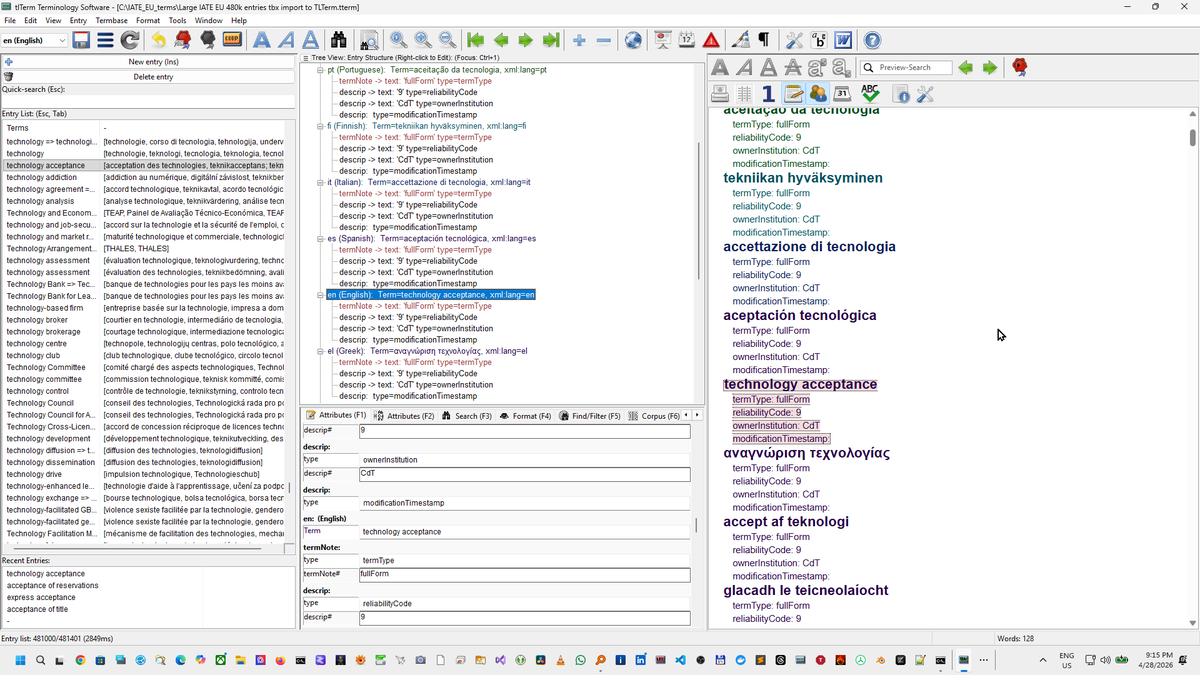Click the yellow Undo arrow icon
This screenshot has height=675, width=1200.
(158, 40)
